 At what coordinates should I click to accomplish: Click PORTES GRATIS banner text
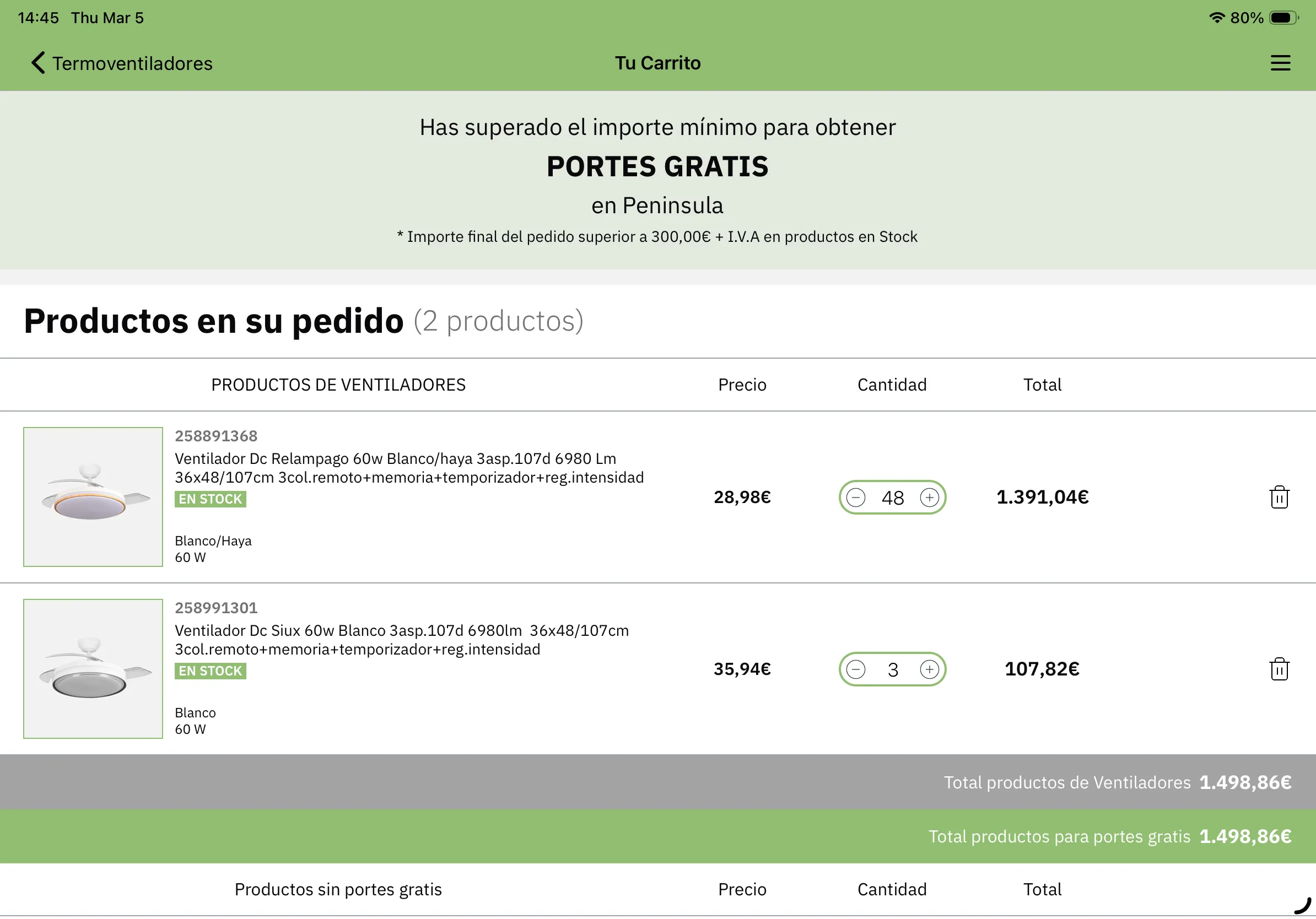[x=657, y=167]
